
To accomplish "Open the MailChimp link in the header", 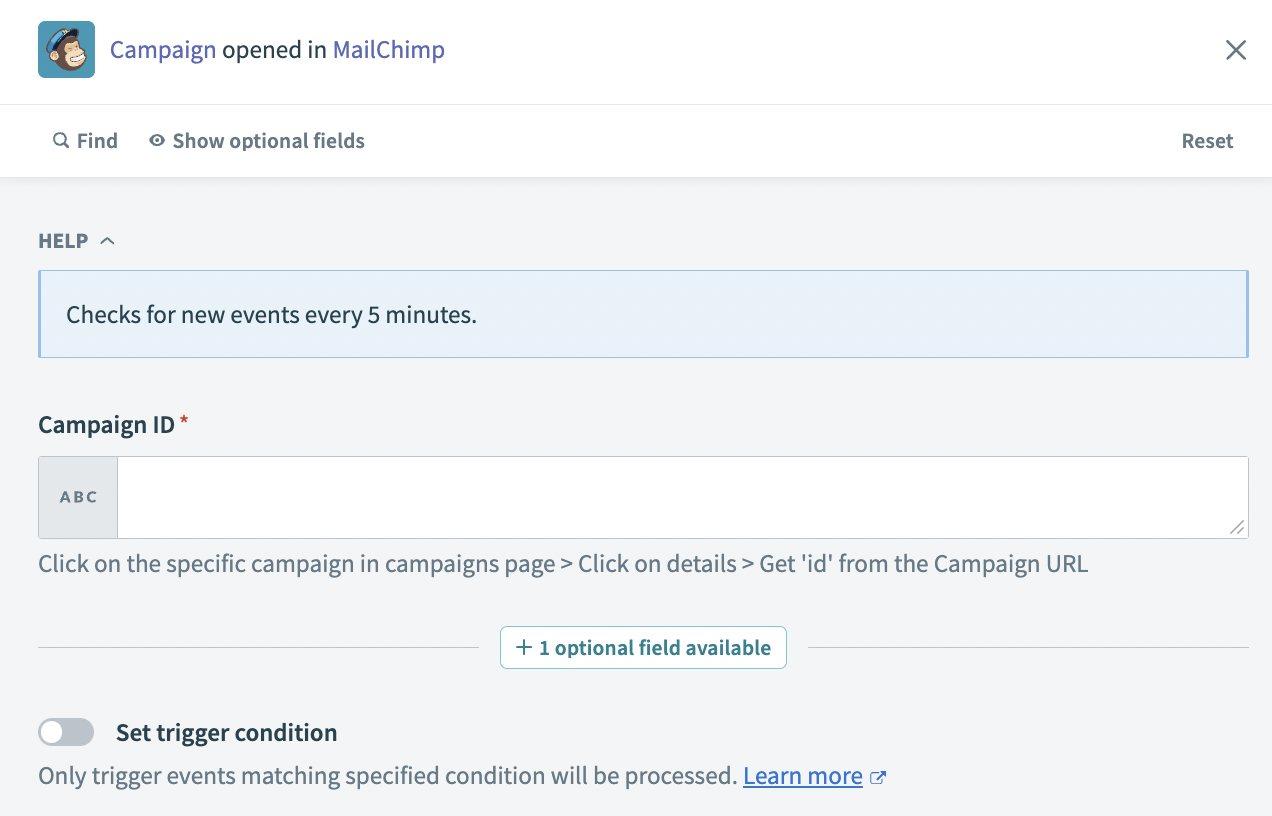I will pos(388,49).
